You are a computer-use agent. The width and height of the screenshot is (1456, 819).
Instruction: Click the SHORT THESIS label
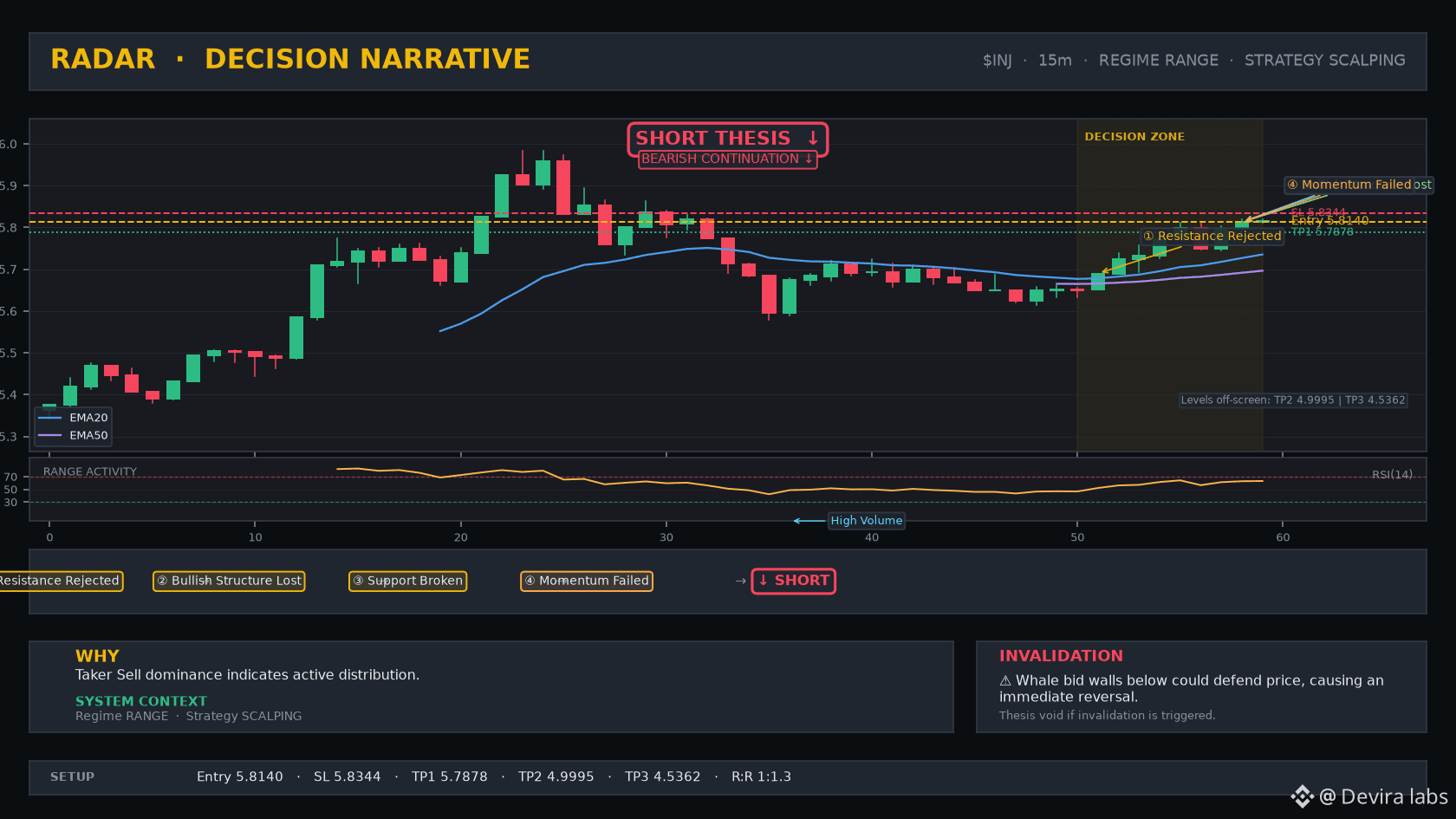pyautogui.click(x=728, y=139)
